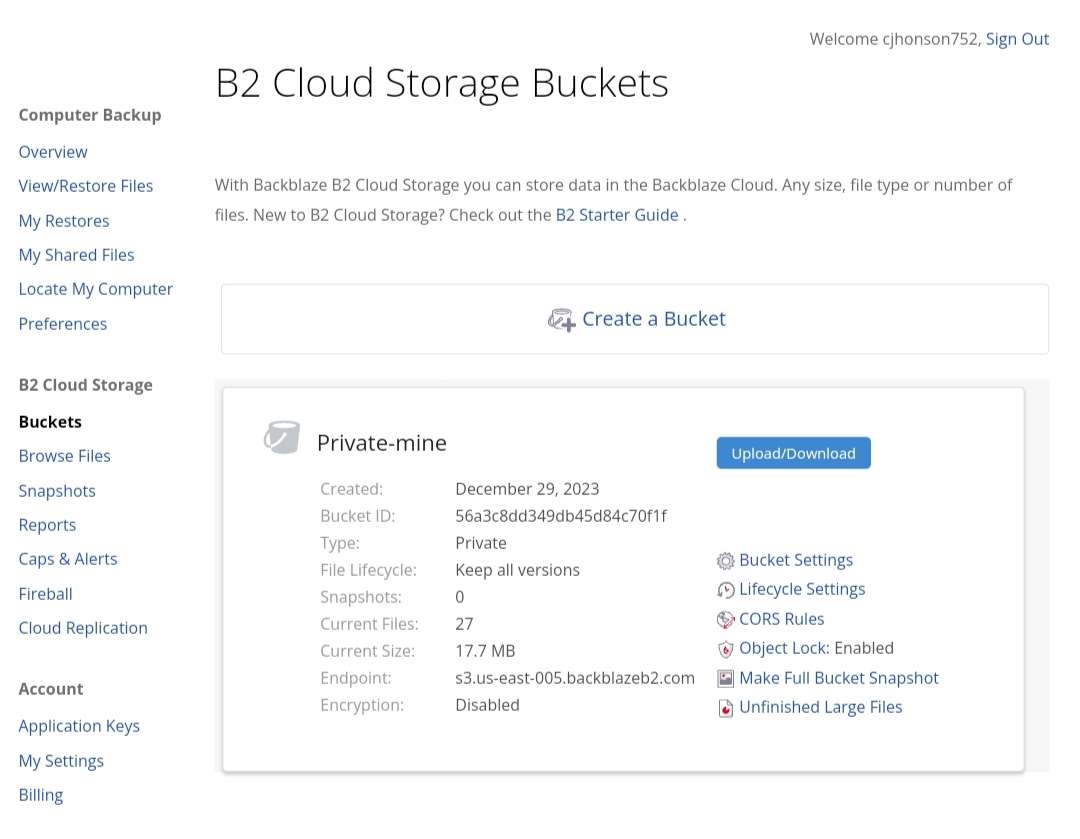Click the Current Size value 17.7 MB
Image resolution: width=1080 pixels, height=839 pixels.
(x=485, y=651)
